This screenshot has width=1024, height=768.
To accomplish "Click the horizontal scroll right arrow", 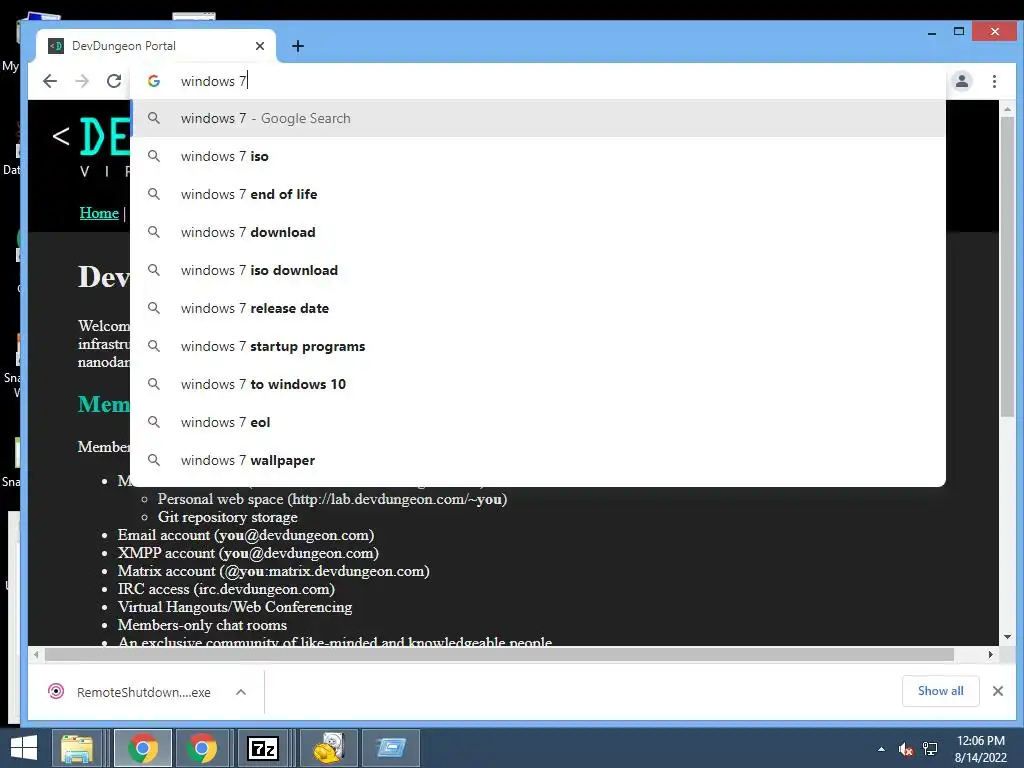I will point(991,654).
